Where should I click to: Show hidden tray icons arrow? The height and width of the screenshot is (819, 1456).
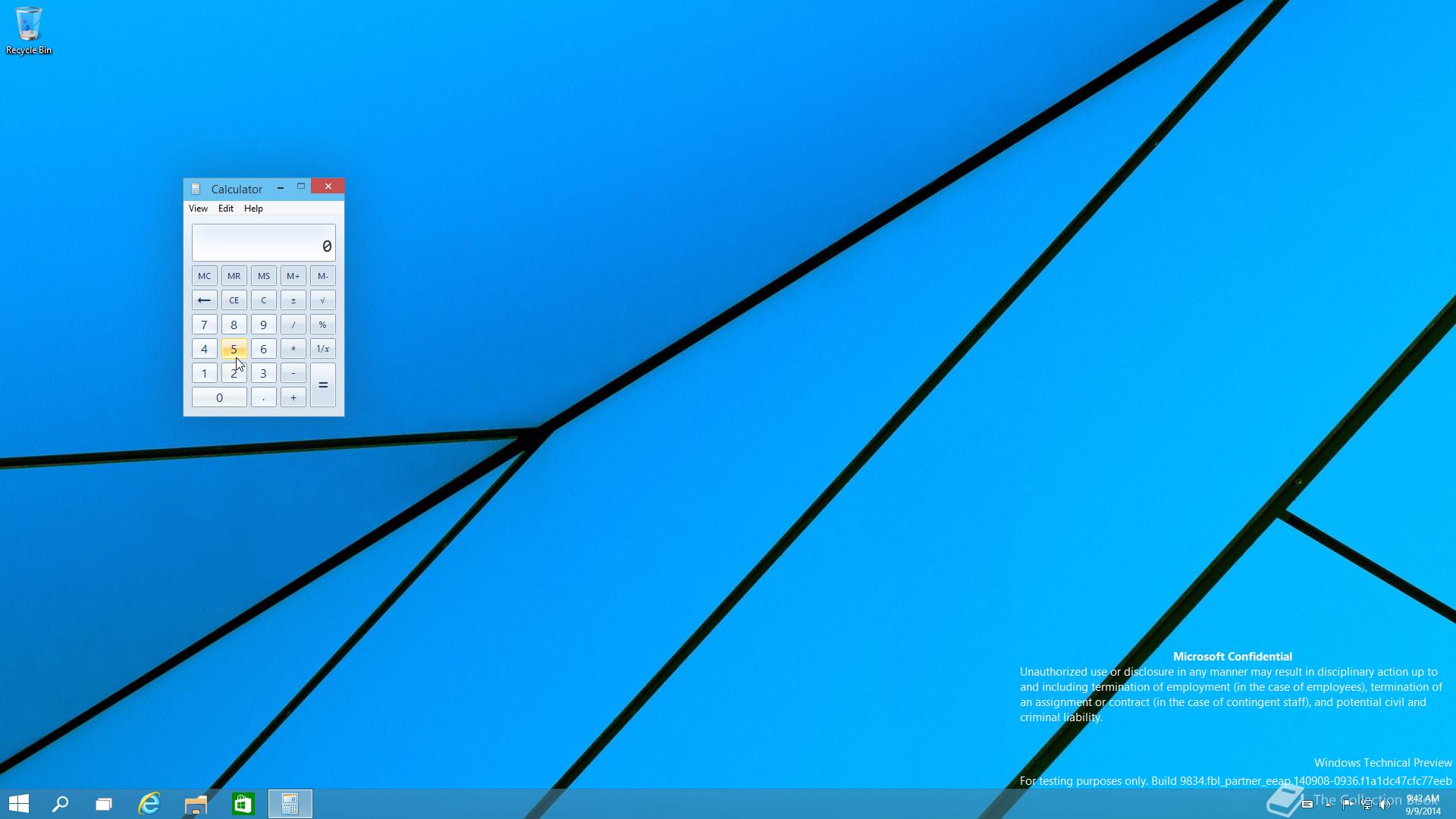coord(1329,805)
